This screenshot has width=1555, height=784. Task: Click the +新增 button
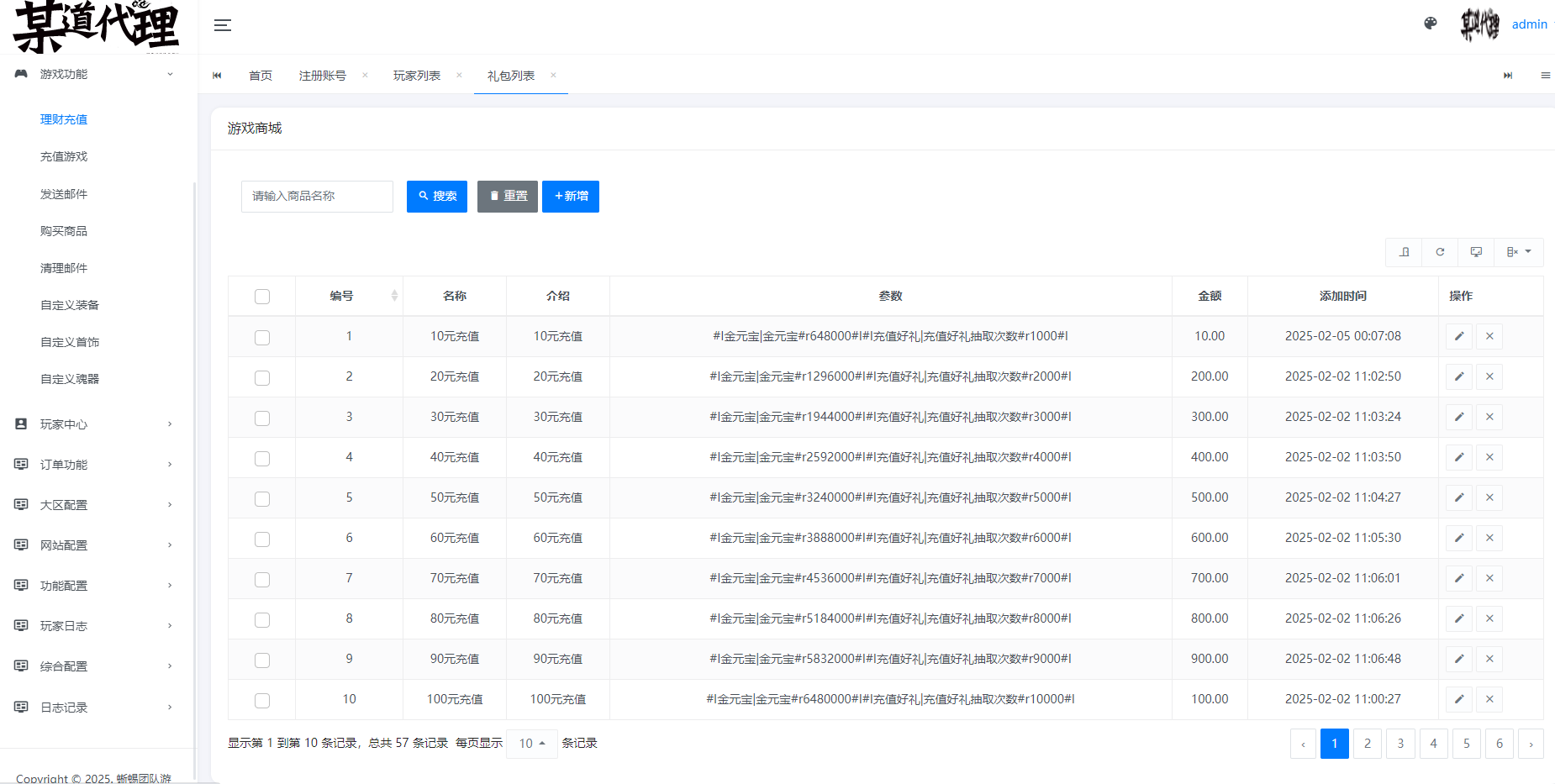click(x=571, y=197)
